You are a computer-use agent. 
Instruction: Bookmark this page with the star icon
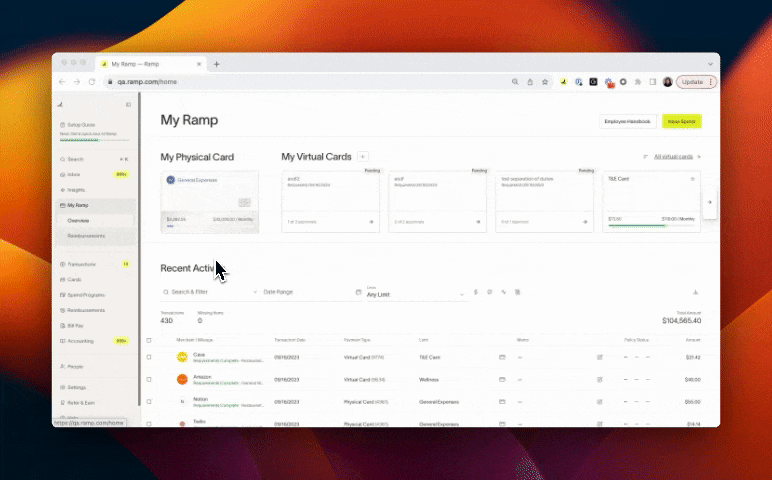point(545,82)
